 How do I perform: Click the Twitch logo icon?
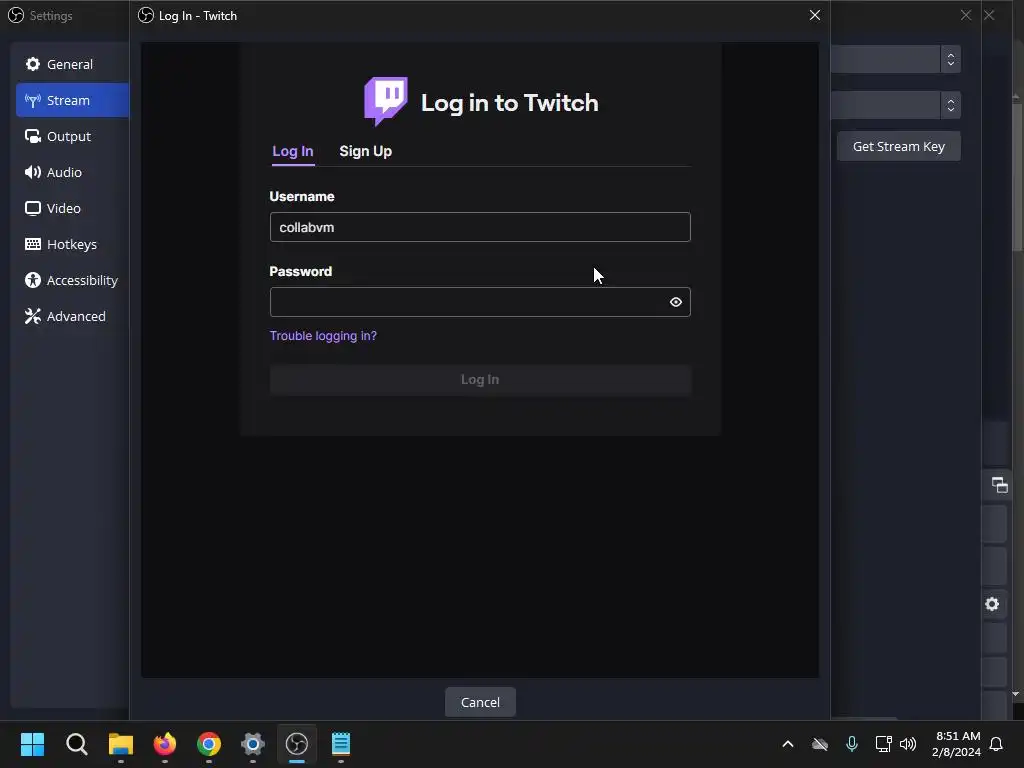(386, 101)
